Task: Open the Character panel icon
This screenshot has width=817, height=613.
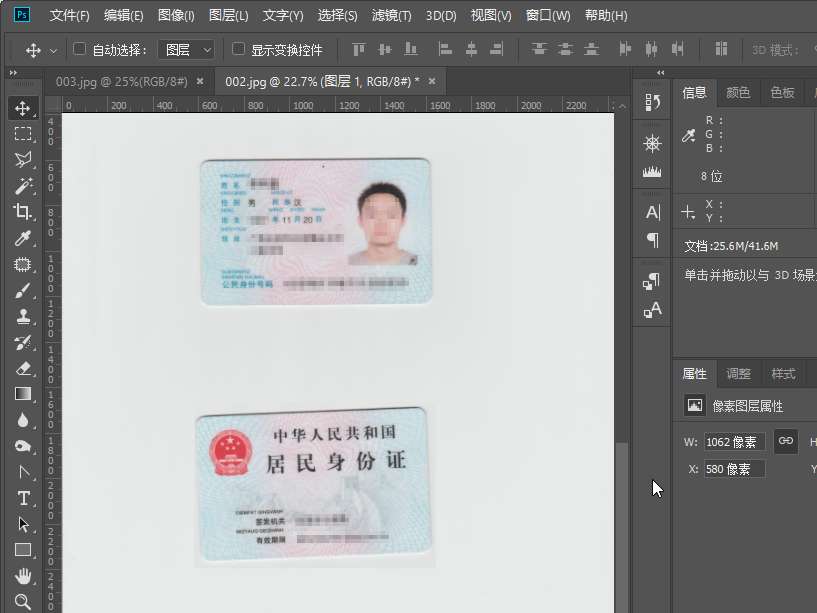Action: [x=652, y=212]
